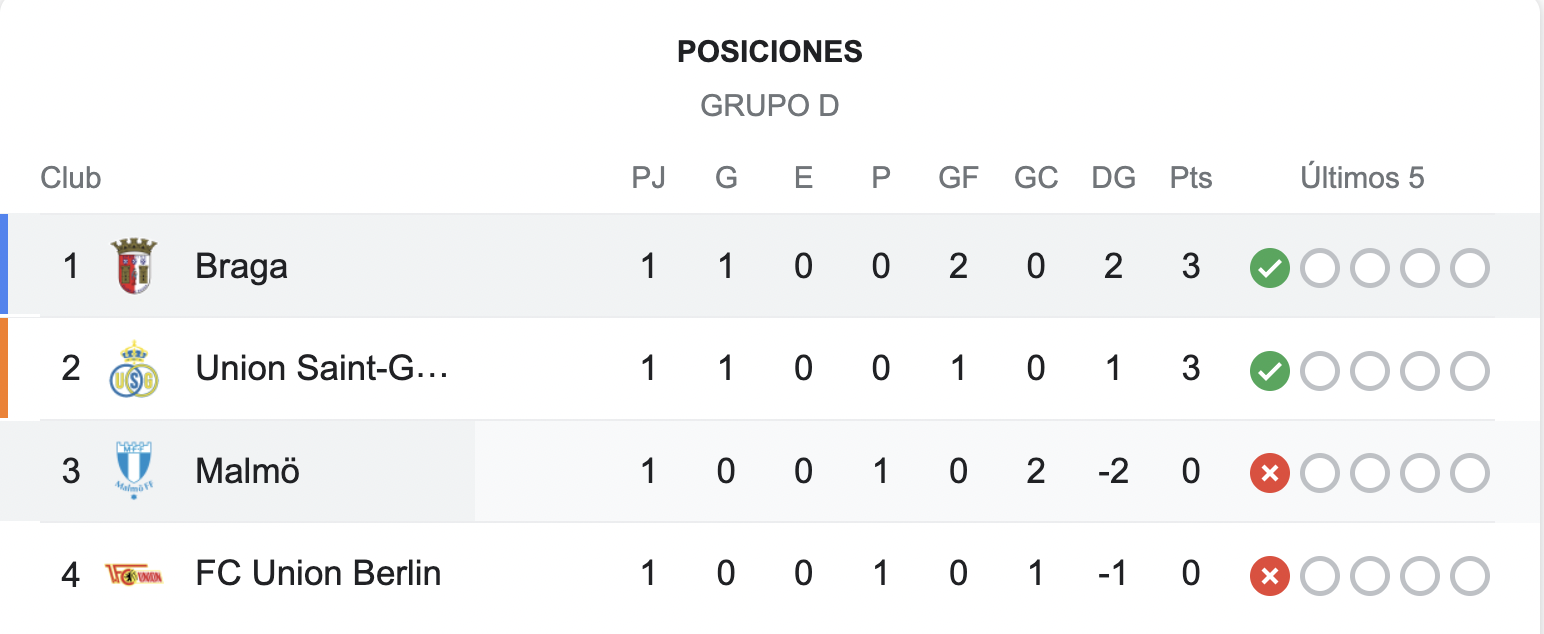Click the Malmö FF crest

134,470
